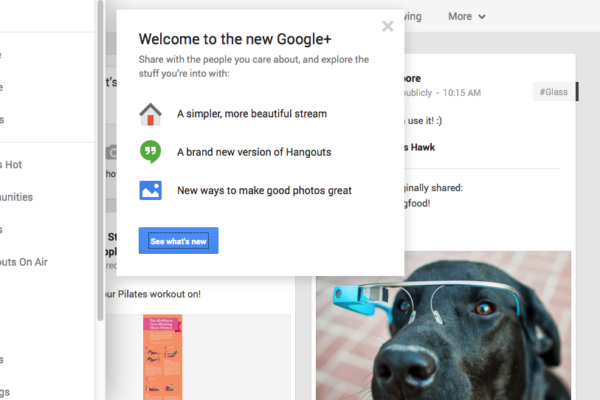Select the Hot item in sidebar
Screen dimensions: 600x400
[x=11, y=165]
